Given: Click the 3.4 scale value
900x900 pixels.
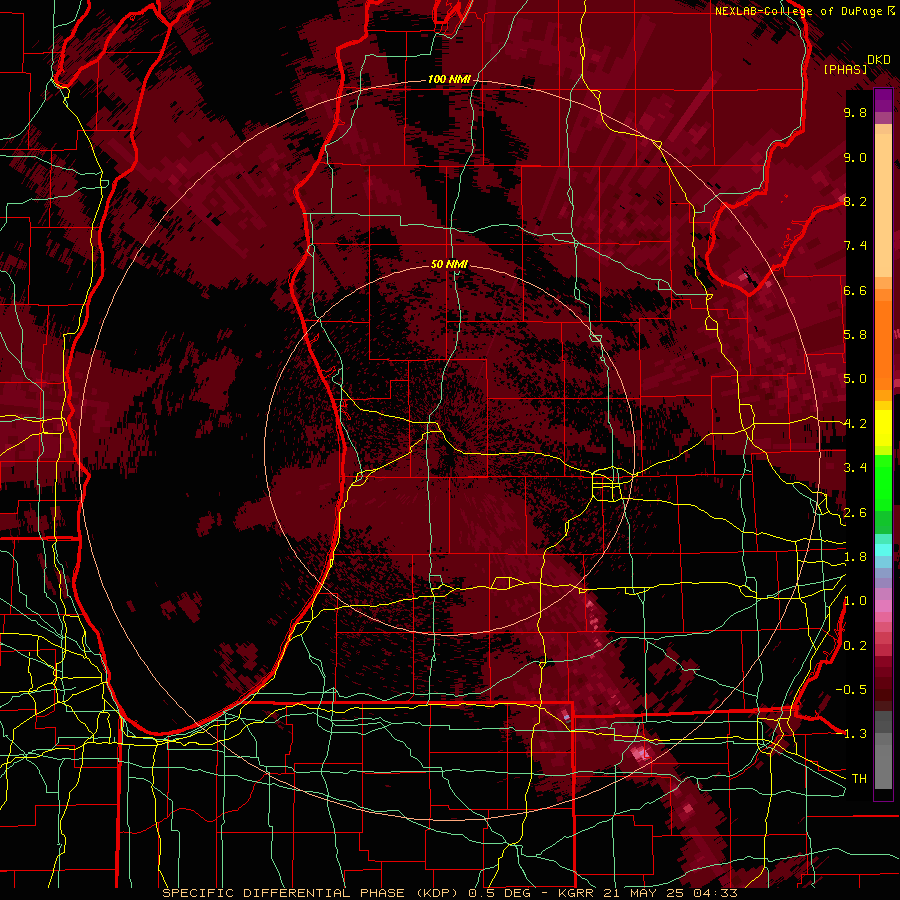Looking at the screenshot, I should click(x=855, y=468).
